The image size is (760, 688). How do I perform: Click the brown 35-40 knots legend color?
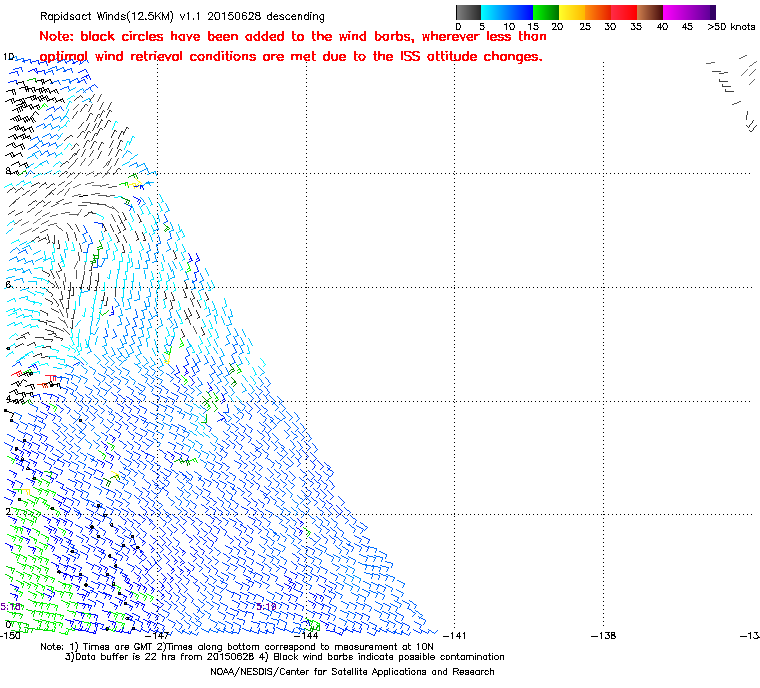pos(650,12)
